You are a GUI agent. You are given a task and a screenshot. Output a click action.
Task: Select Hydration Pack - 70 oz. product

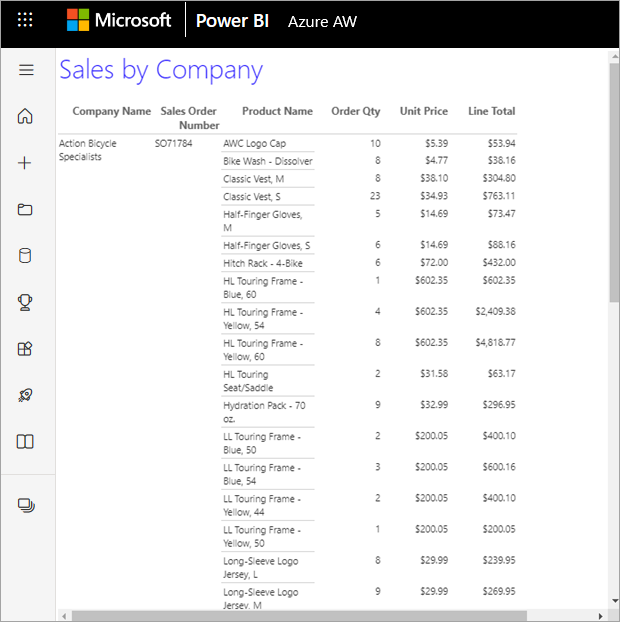pos(264,412)
